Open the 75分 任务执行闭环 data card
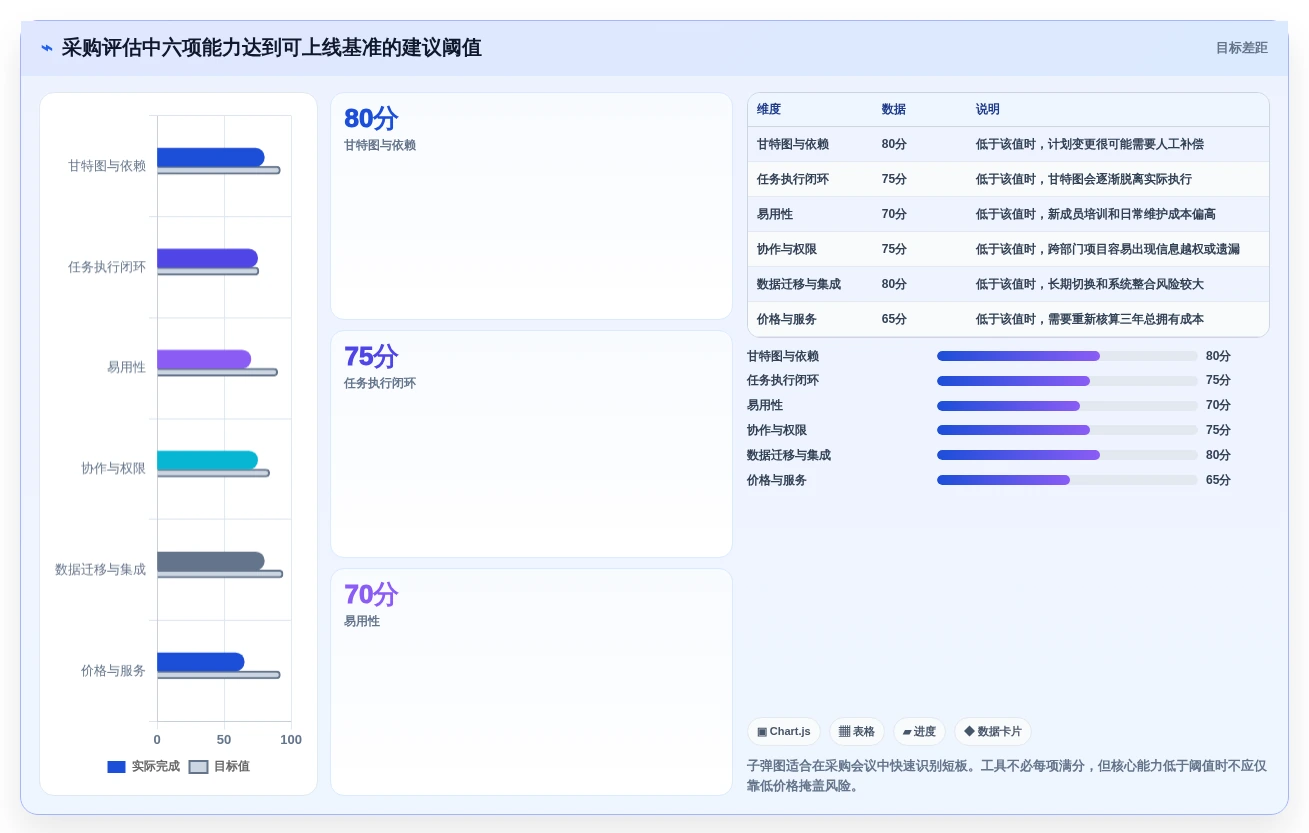Screen dimensions: 1309x833 pos(531,444)
